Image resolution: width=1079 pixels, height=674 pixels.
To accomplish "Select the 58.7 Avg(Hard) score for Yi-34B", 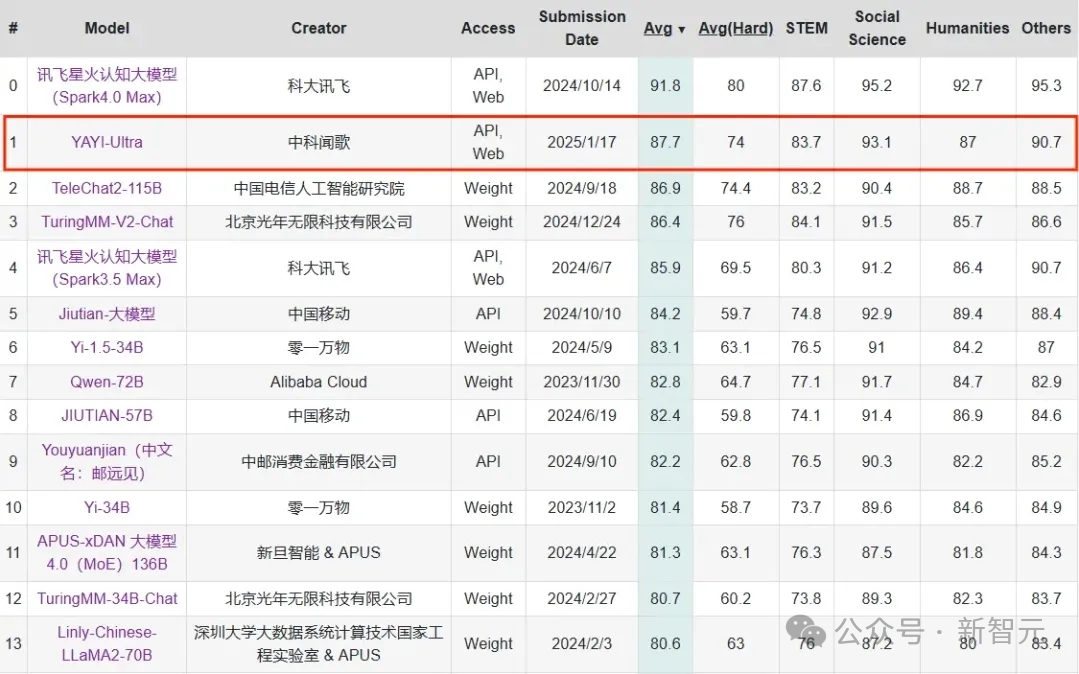I will click(x=736, y=507).
